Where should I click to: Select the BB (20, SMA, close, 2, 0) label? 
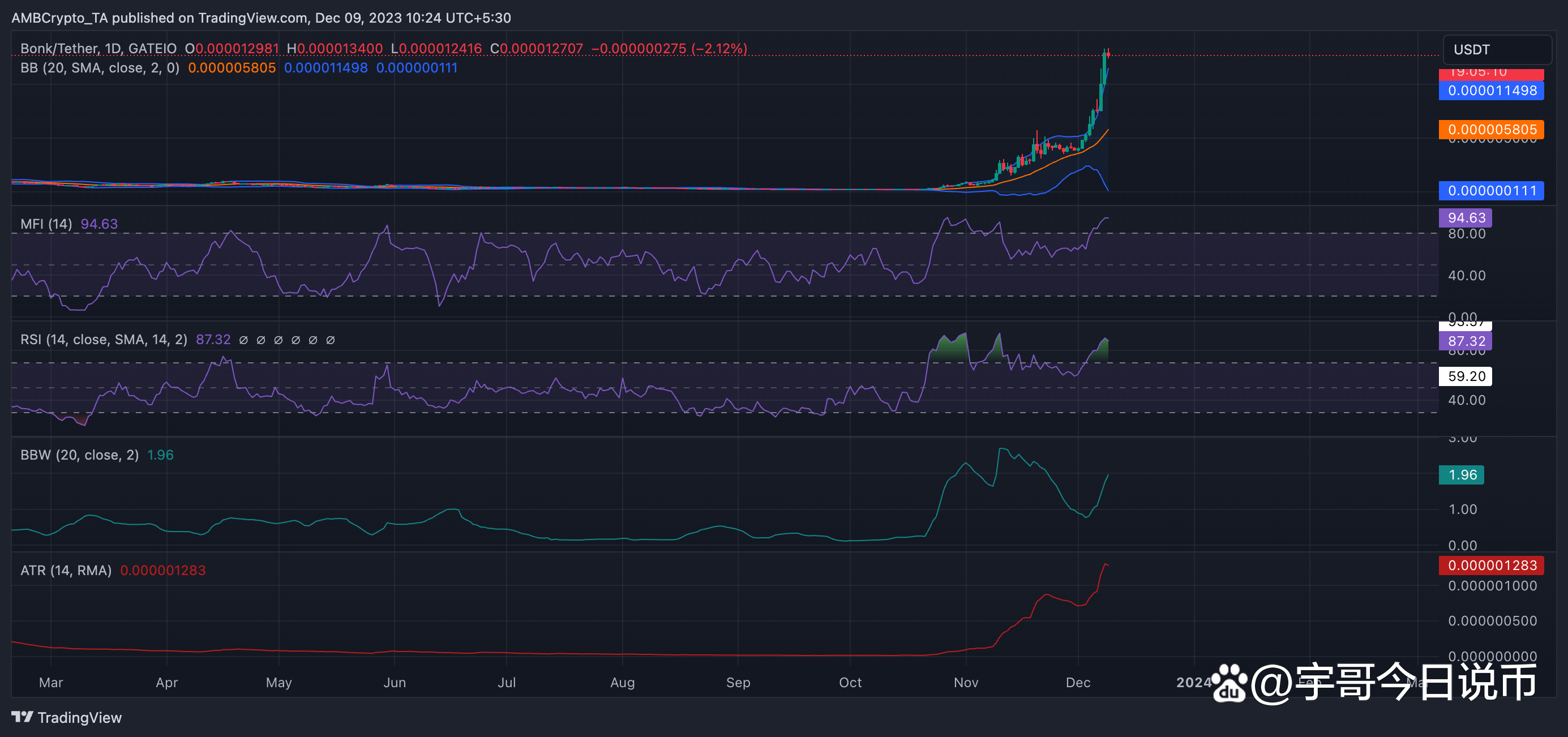pyautogui.click(x=100, y=67)
